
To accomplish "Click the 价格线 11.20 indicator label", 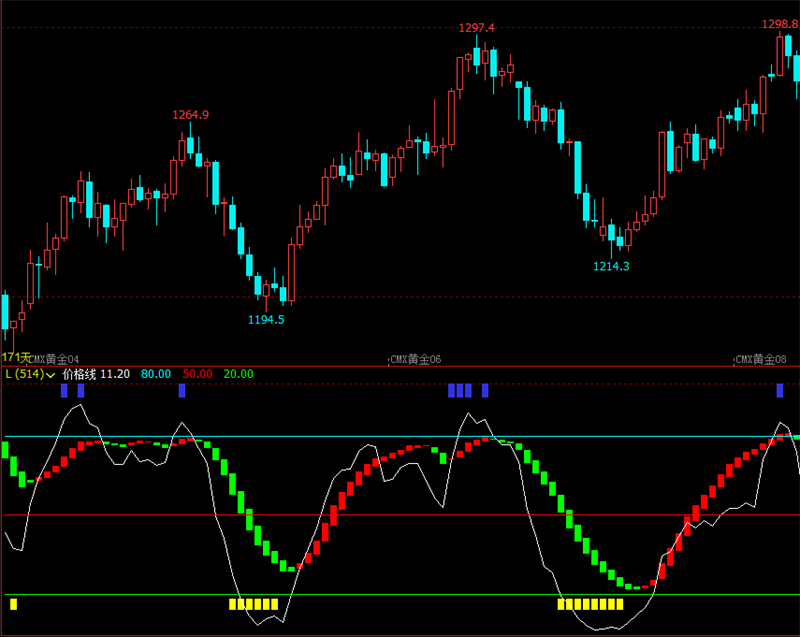I will [x=96, y=374].
